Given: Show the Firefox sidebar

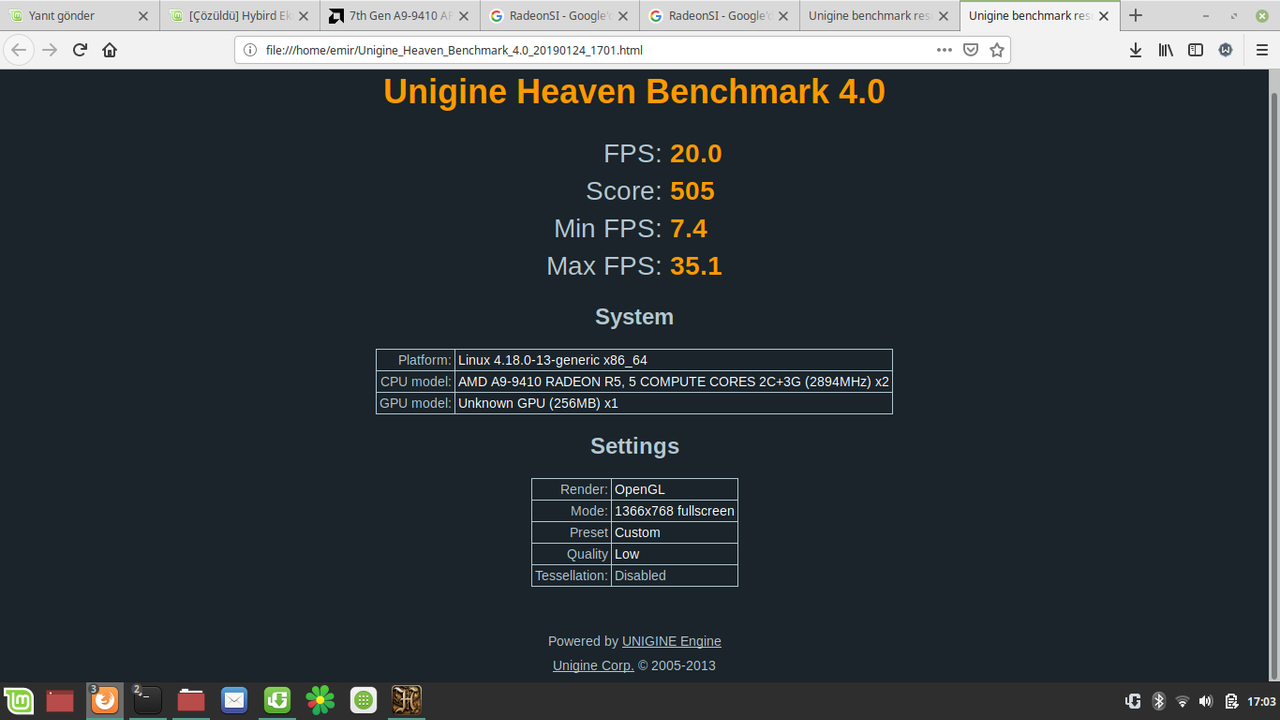Looking at the screenshot, I should [x=1196, y=50].
